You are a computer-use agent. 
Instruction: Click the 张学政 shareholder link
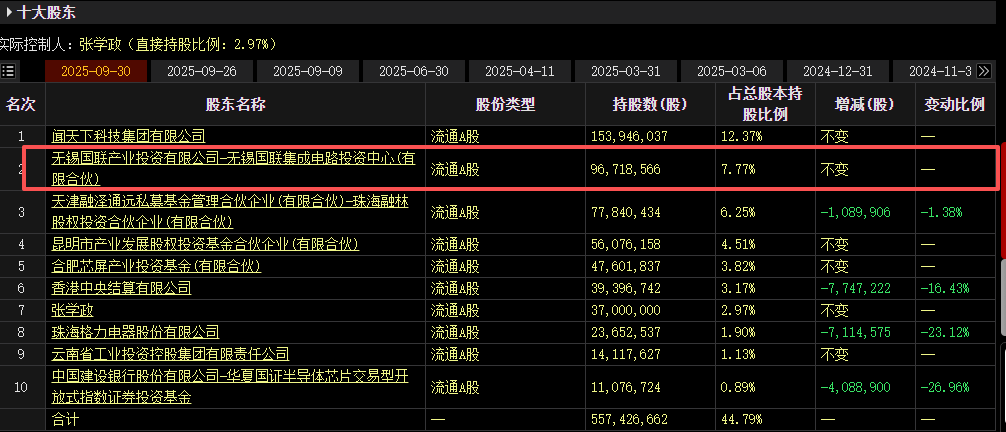(72, 311)
